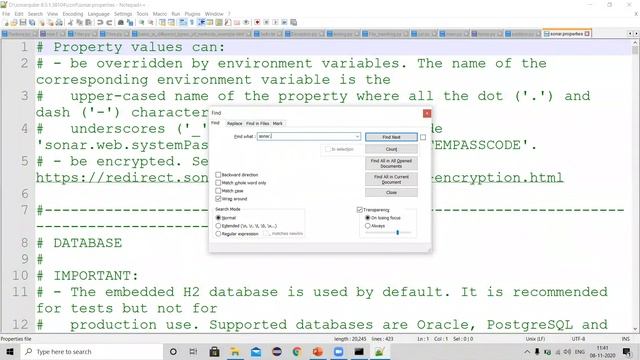Close the sonar.properties tab via its X

[587, 33]
